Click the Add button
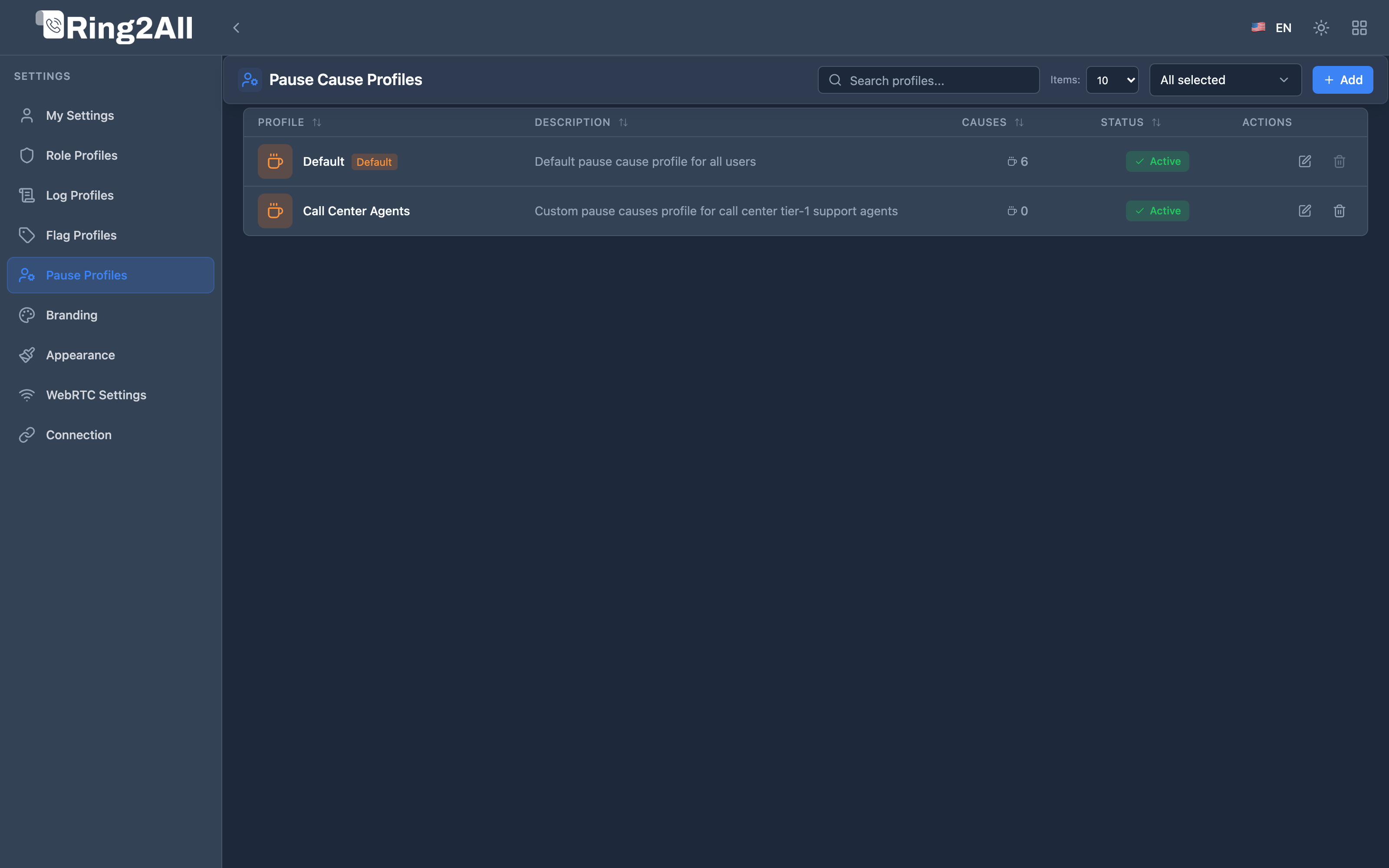Image resolution: width=1389 pixels, height=868 pixels. pyautogui.click(x=1343, y=80)
